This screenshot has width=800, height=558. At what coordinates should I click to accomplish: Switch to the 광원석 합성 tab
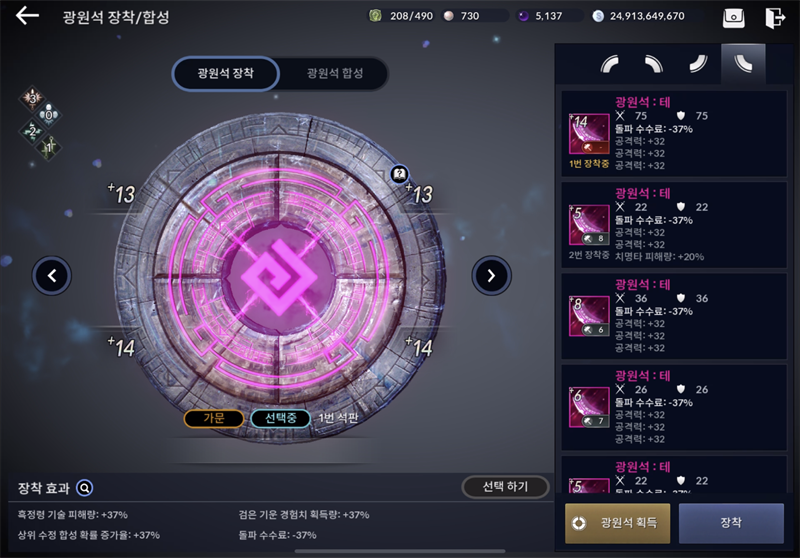(335, 73)
